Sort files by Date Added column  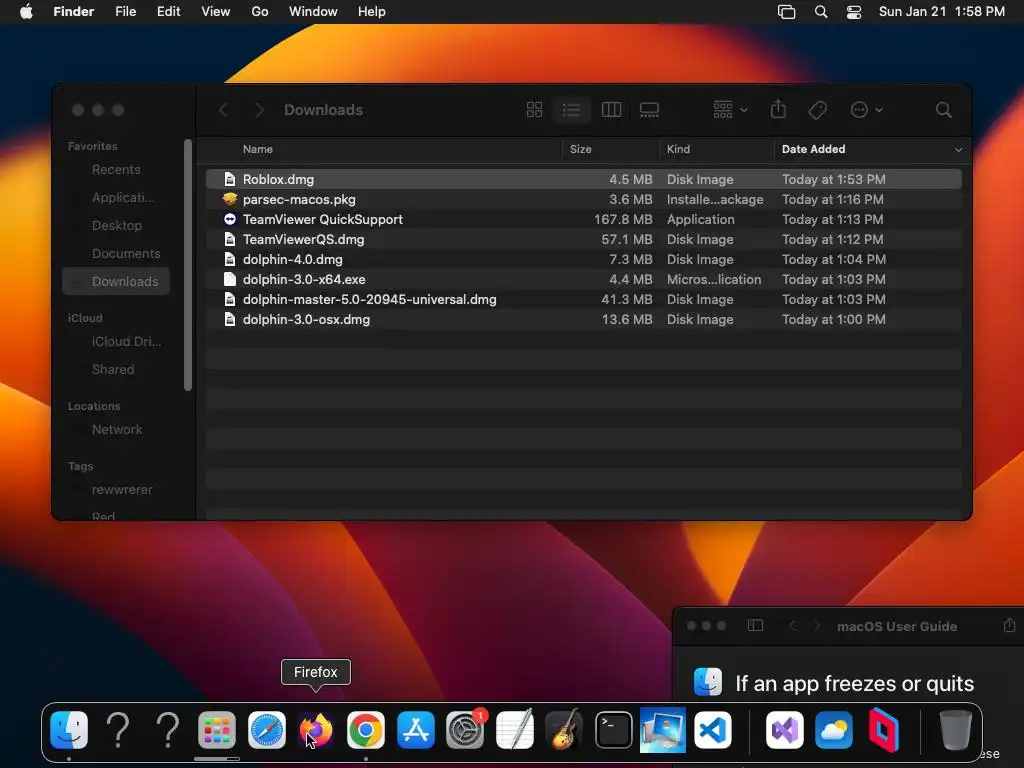point(813,149)
